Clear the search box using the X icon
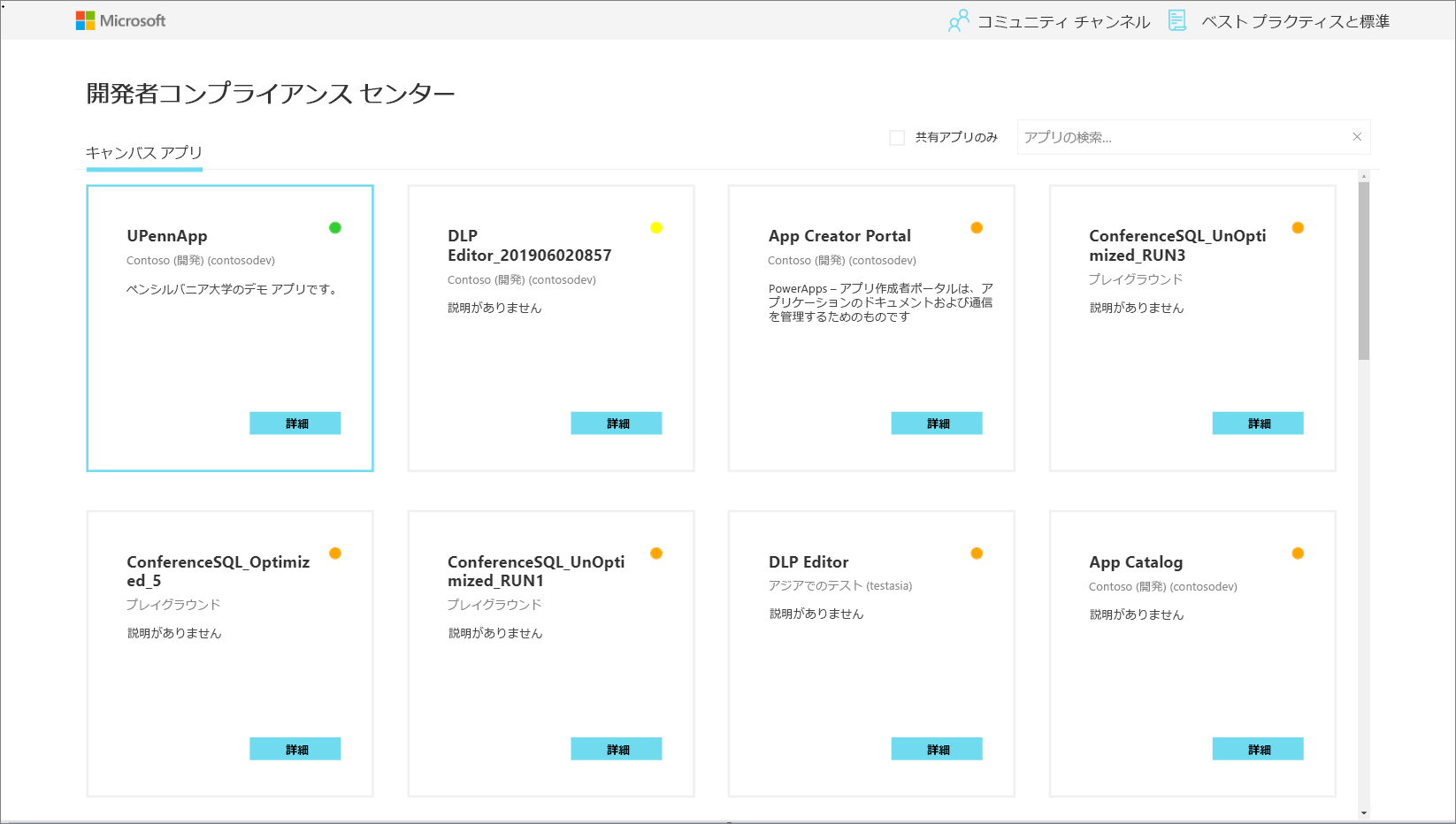Image resolution: width=1456 pixels, height=824 pixels. point(1356,136)
